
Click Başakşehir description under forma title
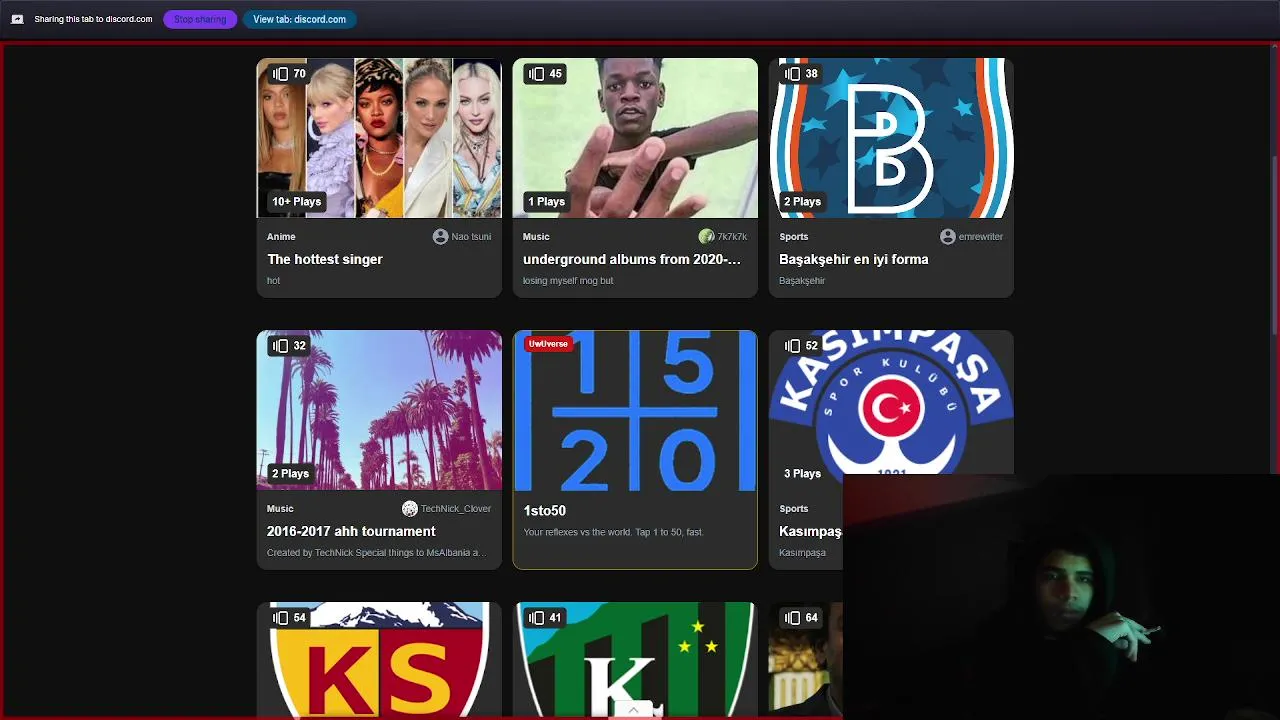pos(802,281)
